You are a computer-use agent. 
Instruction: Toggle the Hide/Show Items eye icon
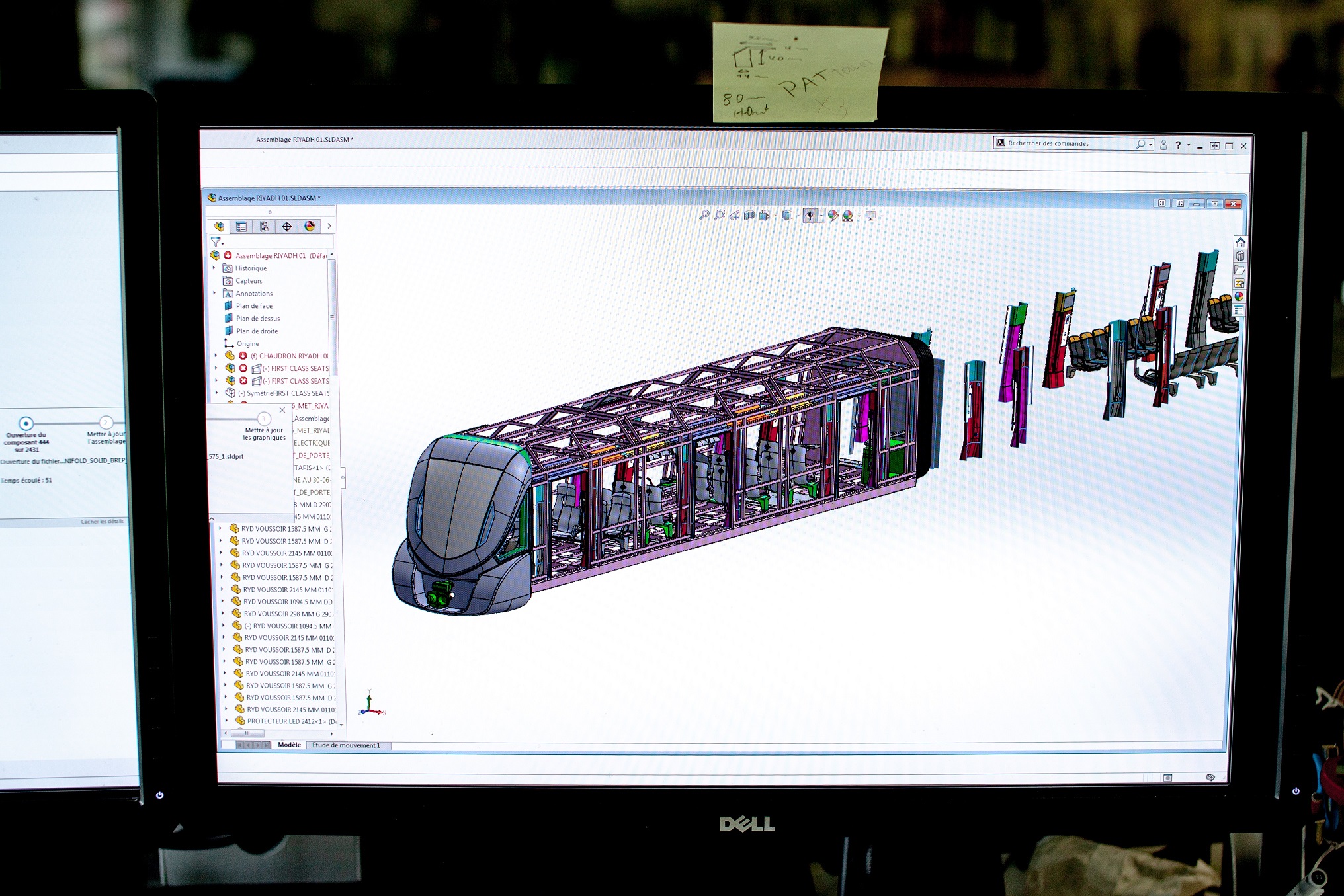click(x=810, y=216)
